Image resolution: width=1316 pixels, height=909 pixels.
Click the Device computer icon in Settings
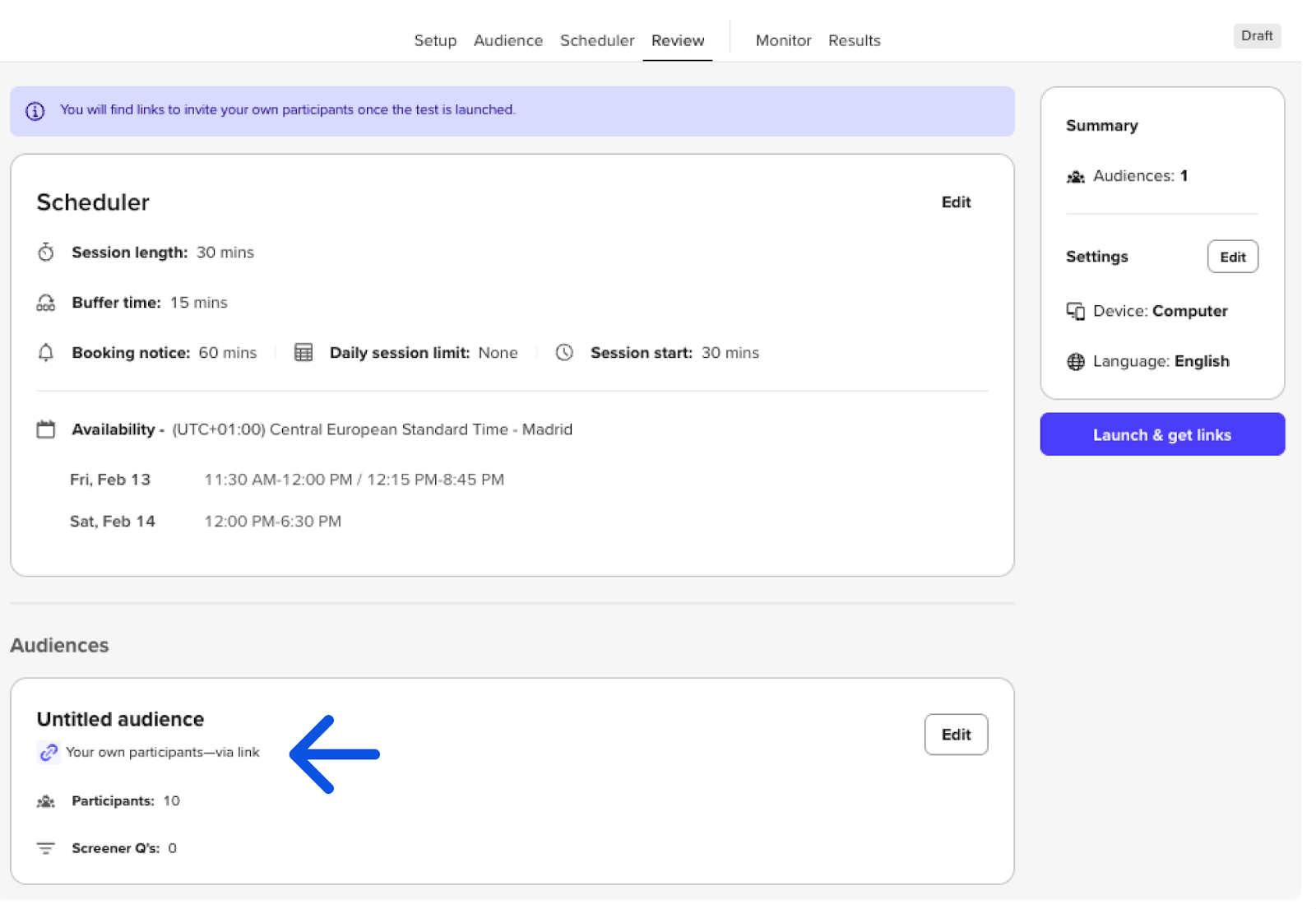tap(1075, 311)
